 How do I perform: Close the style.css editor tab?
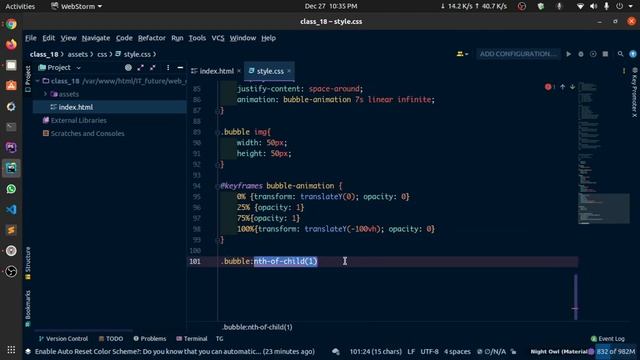289,71
